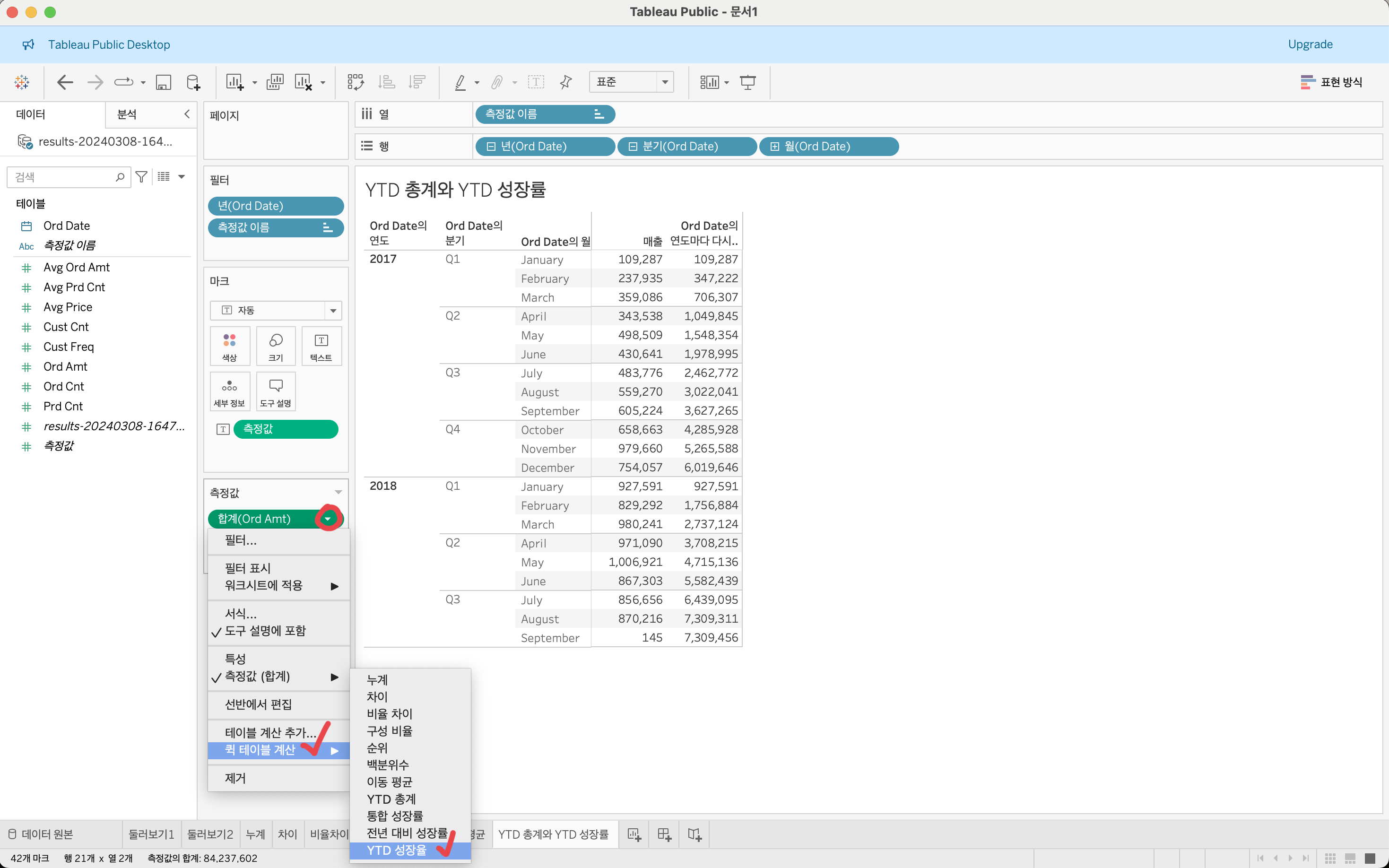
Task: Click the Text marks card button
Action: (x=321, y=346)
